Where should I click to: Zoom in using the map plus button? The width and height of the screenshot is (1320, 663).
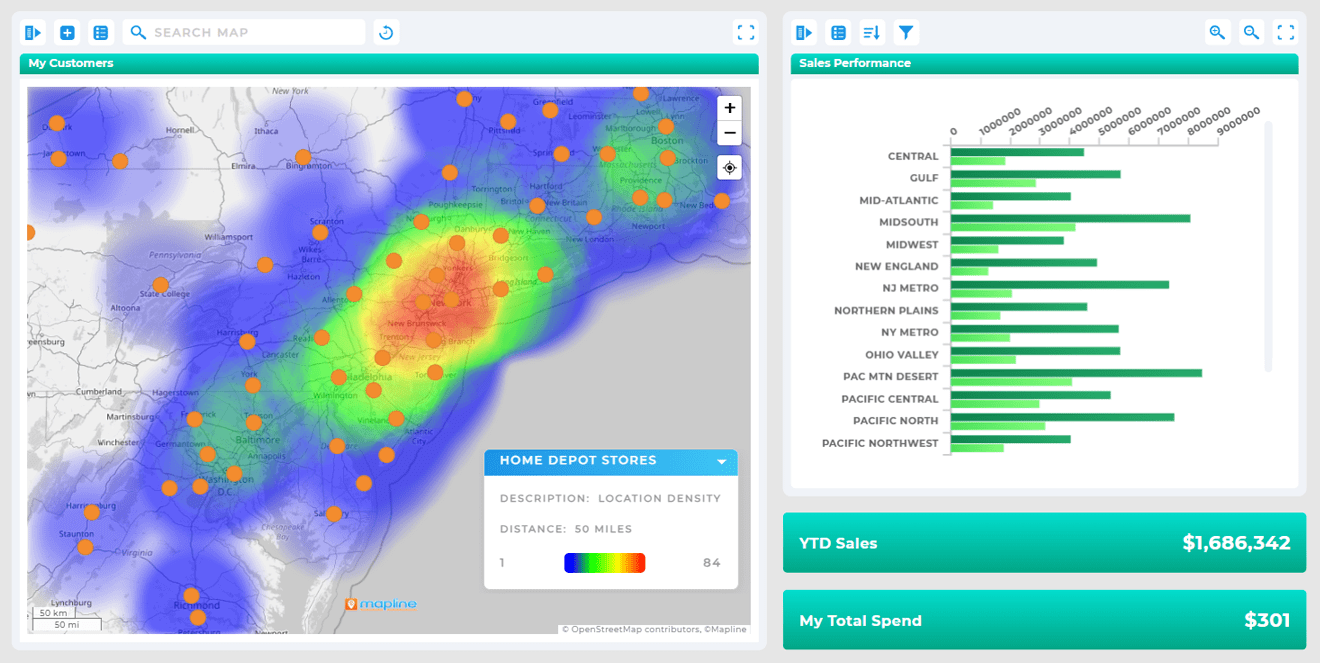coord(729,107)
